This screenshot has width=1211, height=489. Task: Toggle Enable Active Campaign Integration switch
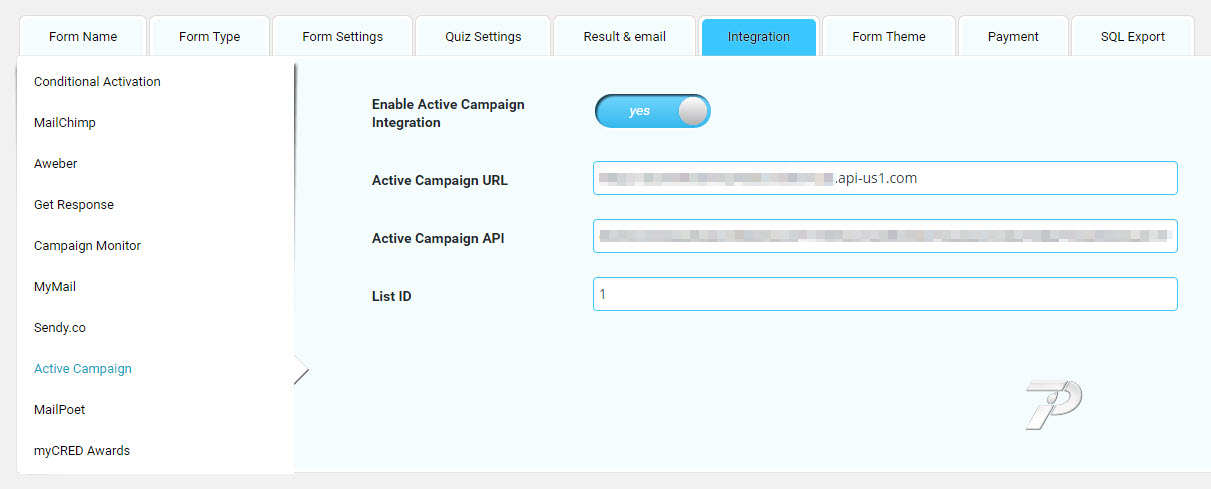pos(652,111)
